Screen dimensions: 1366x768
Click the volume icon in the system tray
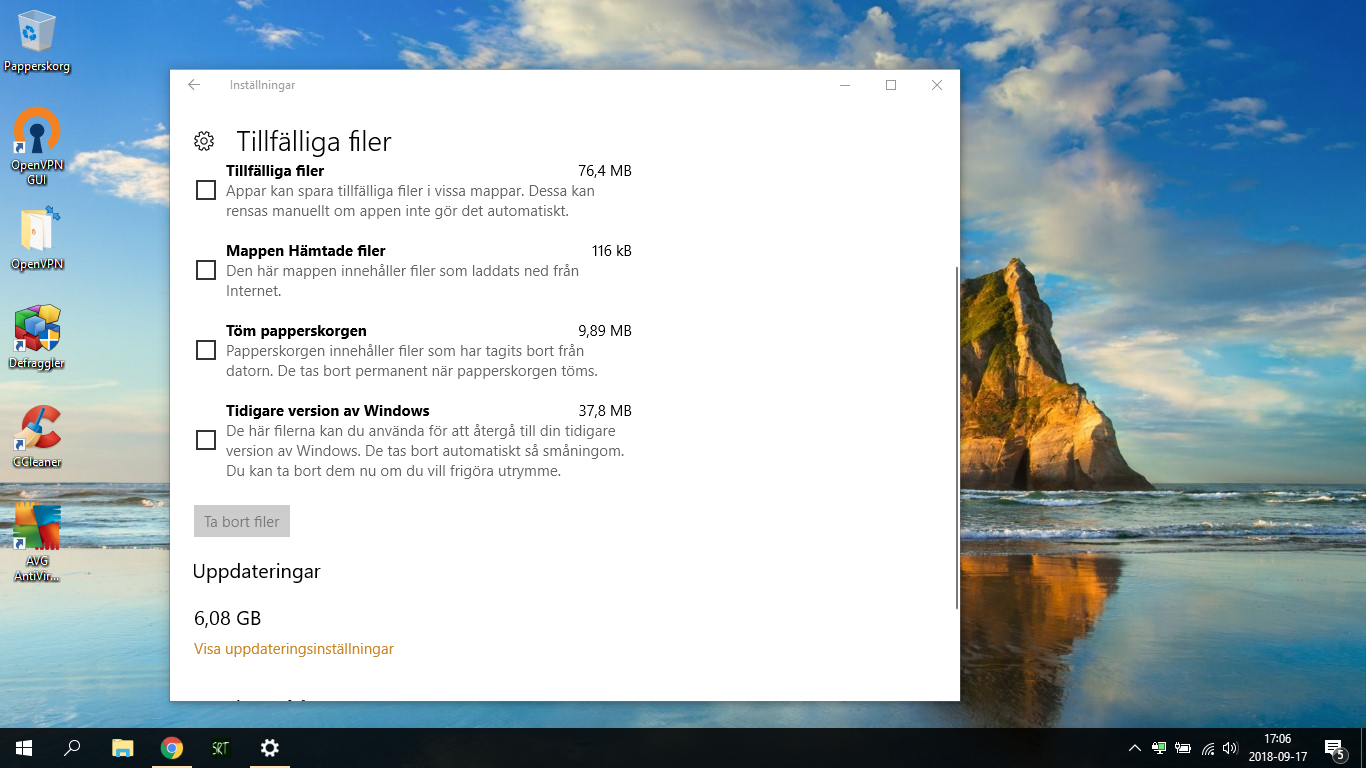[1229, 747]
